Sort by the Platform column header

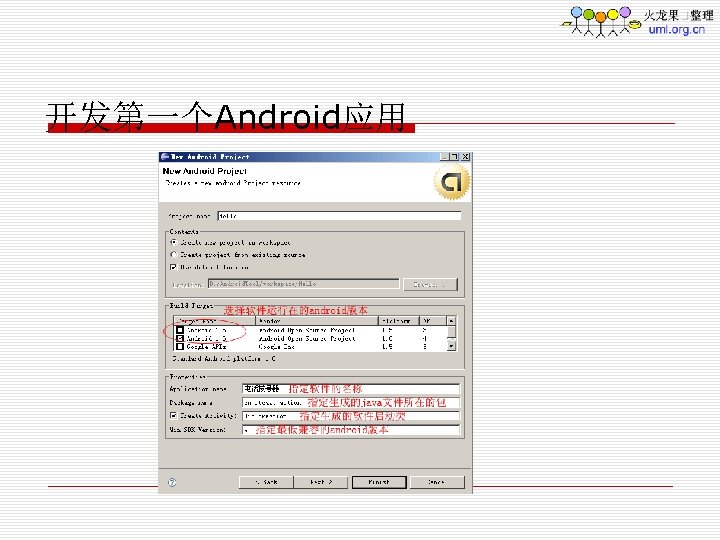(x=399, y=321)
